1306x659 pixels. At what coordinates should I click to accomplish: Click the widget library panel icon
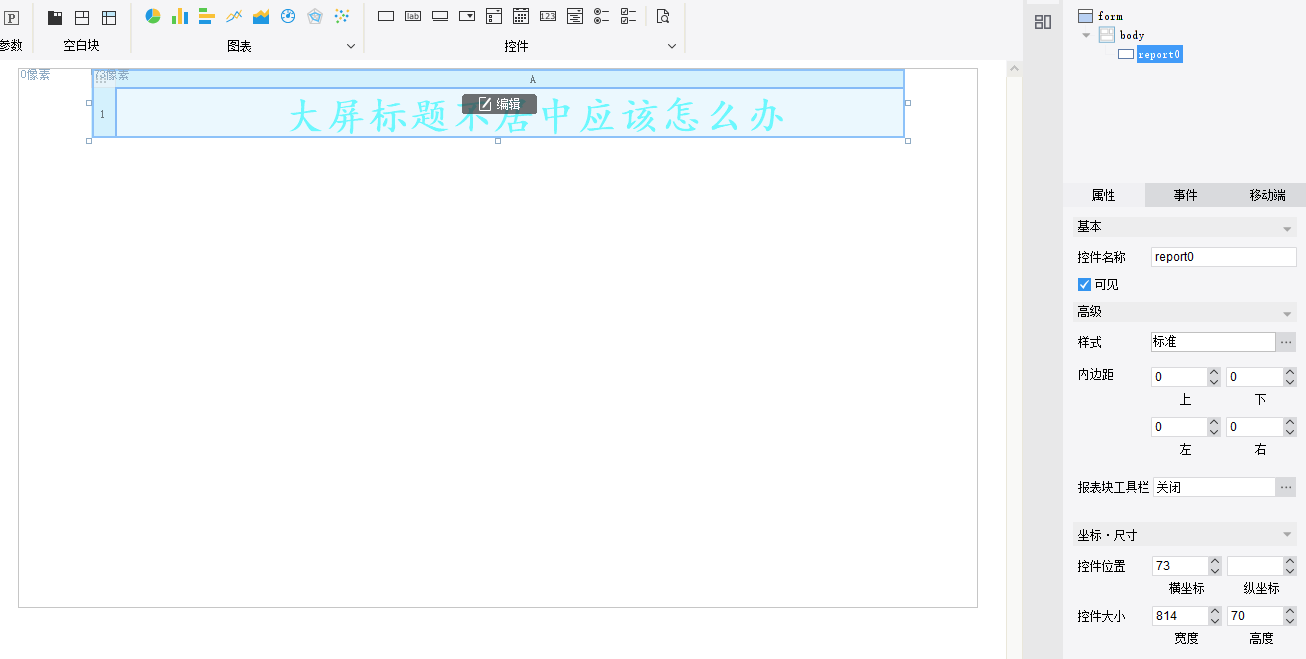(x=1043, y=22)
